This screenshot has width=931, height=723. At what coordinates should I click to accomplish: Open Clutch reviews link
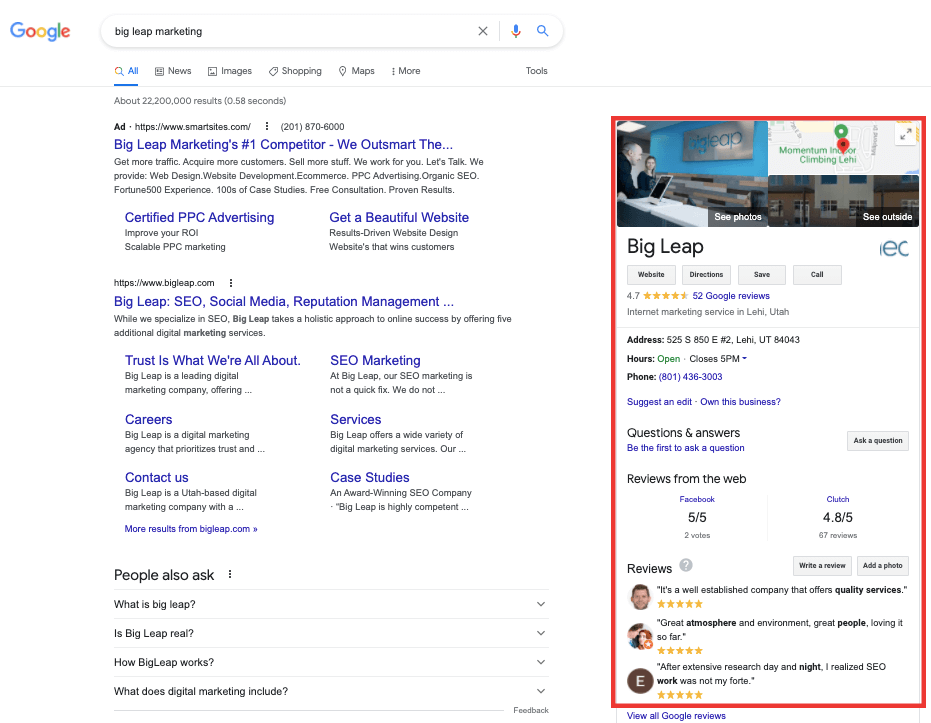pos(837,499)
